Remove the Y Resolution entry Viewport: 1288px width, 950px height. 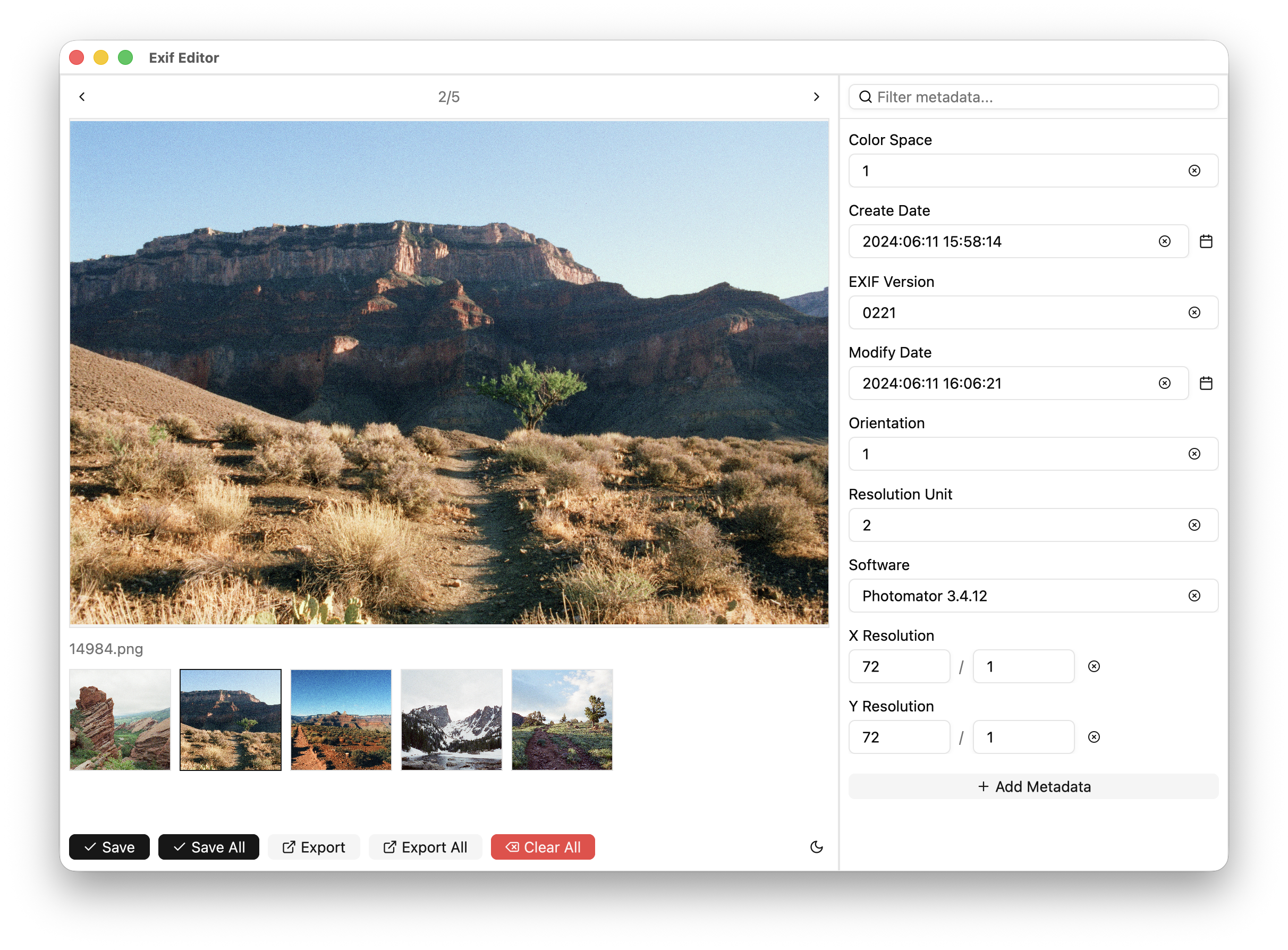(x=1094, y=737)
